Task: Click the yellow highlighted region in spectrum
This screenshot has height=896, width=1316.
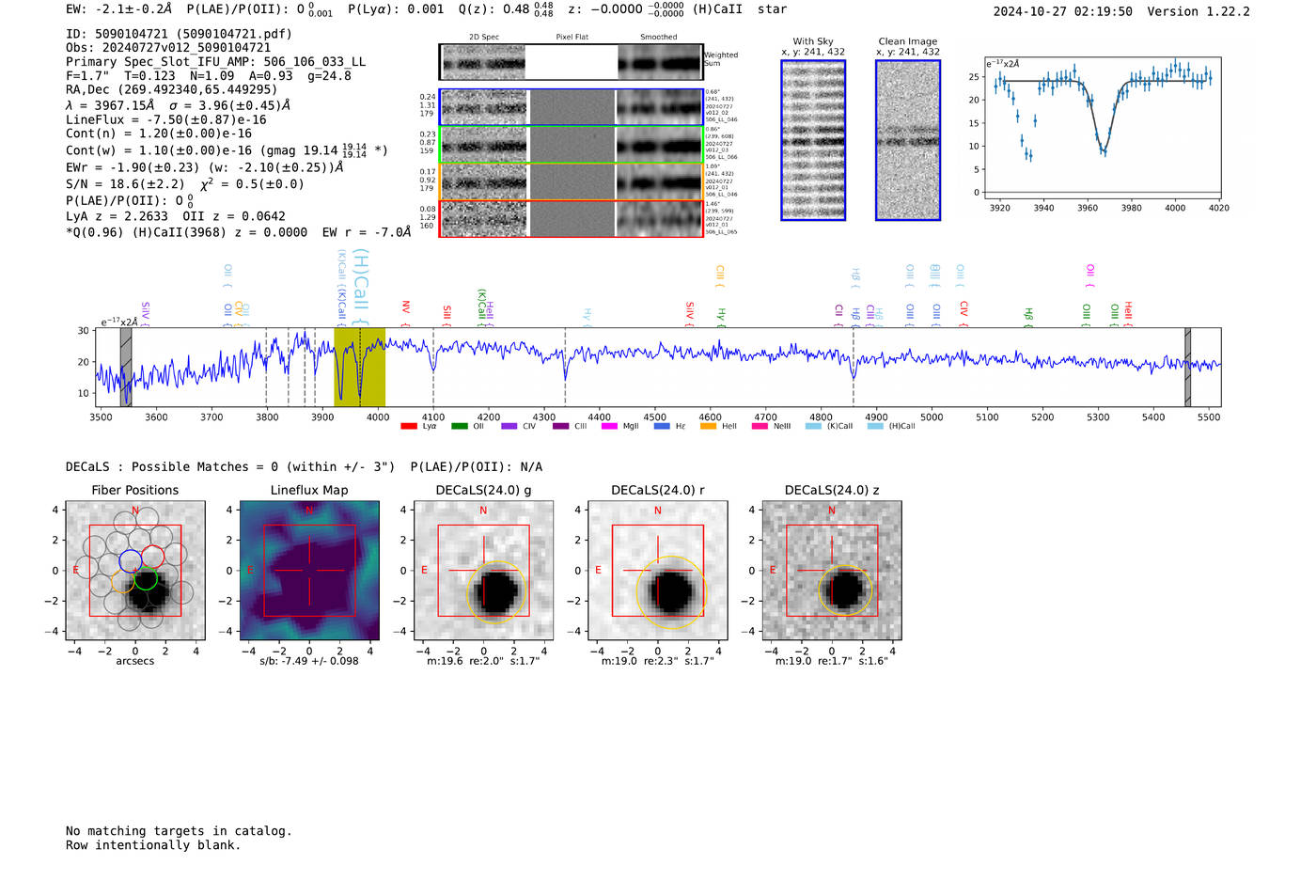Action: click(x=359, y=367)
